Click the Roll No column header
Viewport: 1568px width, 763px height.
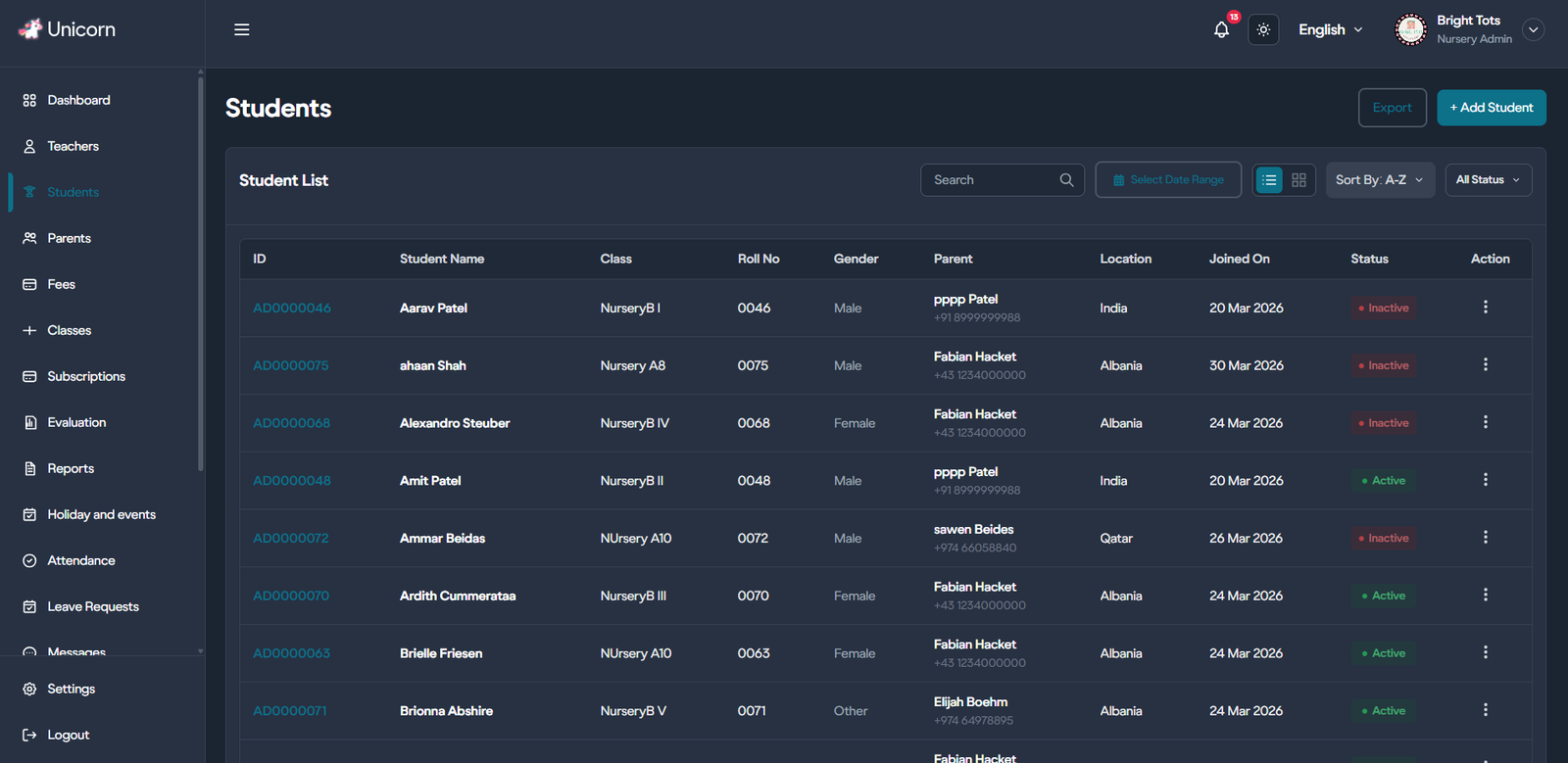[x=759, y=259]
